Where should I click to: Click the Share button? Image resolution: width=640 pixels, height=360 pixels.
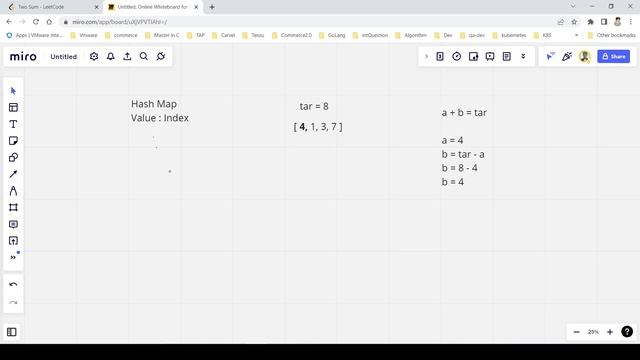click(613, 56)
